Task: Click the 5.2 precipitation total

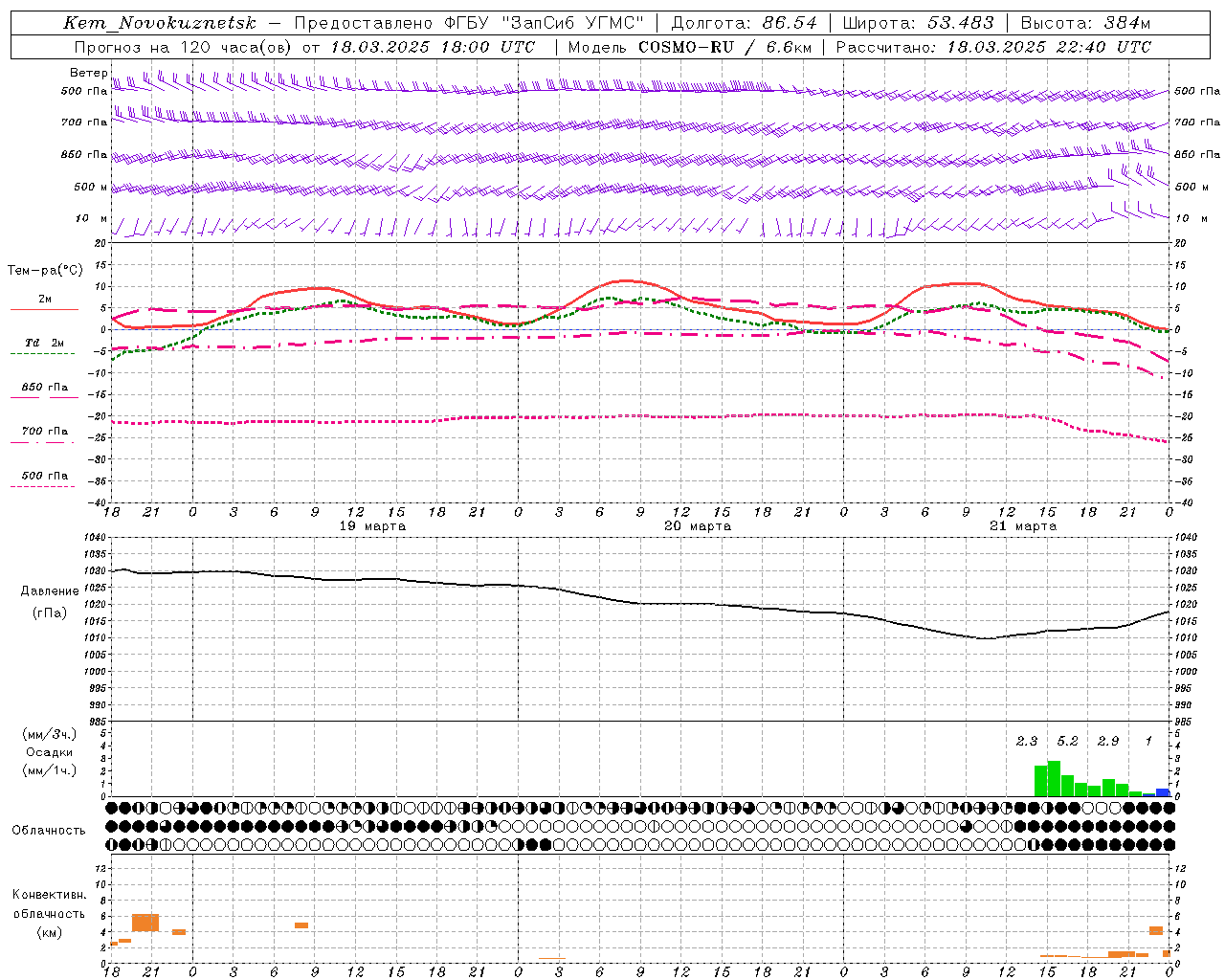Action: pos(1067,742)
